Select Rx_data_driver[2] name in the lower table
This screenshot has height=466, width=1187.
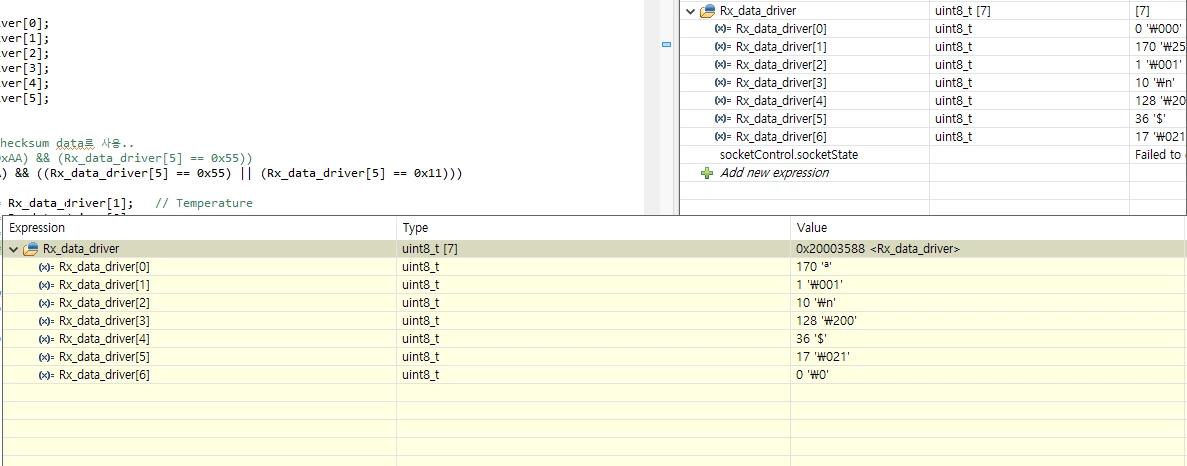[104, 303]
